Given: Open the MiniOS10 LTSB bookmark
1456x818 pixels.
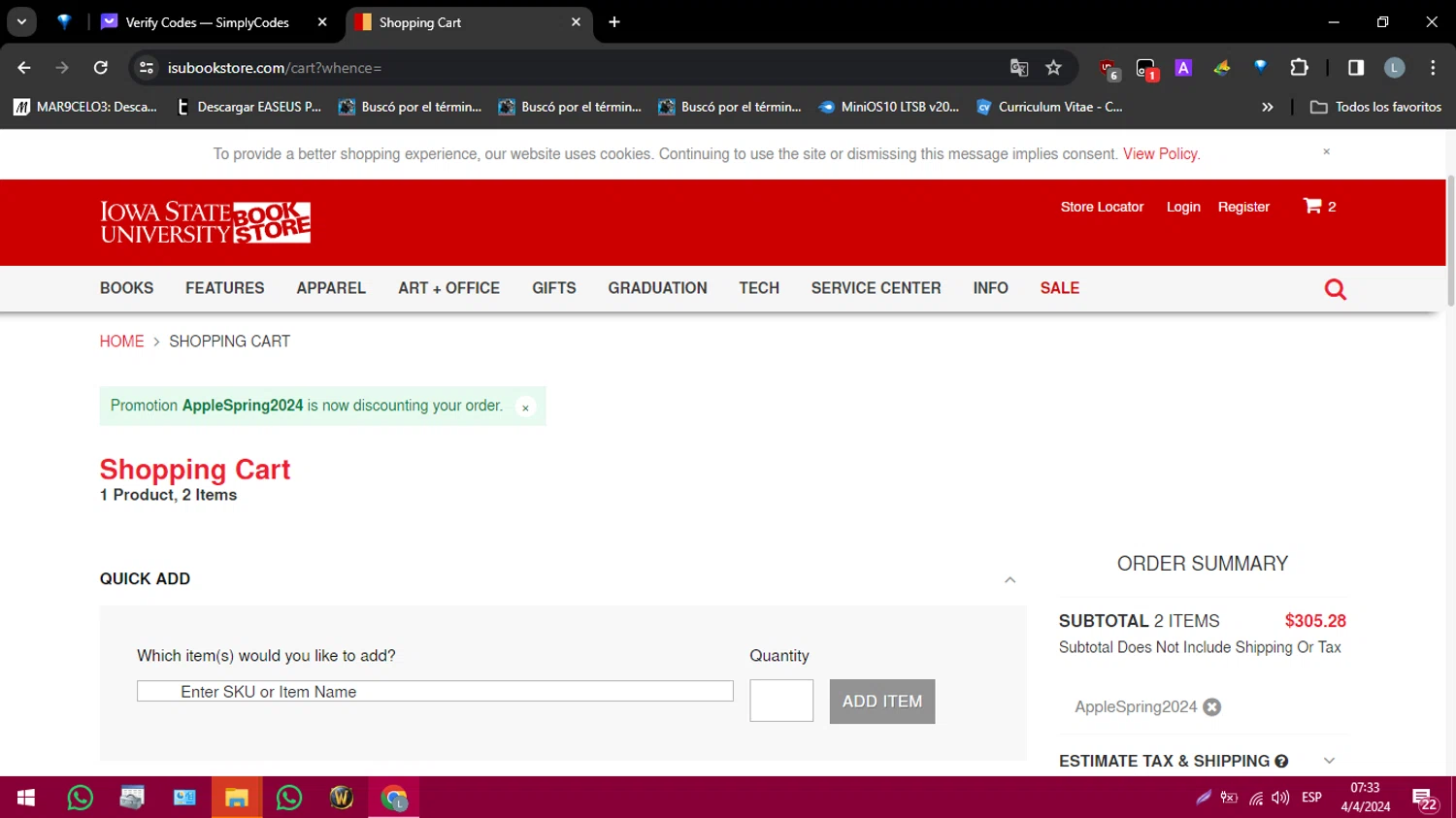Looking at the screenshot, I should pyautogui.click(x=889, y=107).
